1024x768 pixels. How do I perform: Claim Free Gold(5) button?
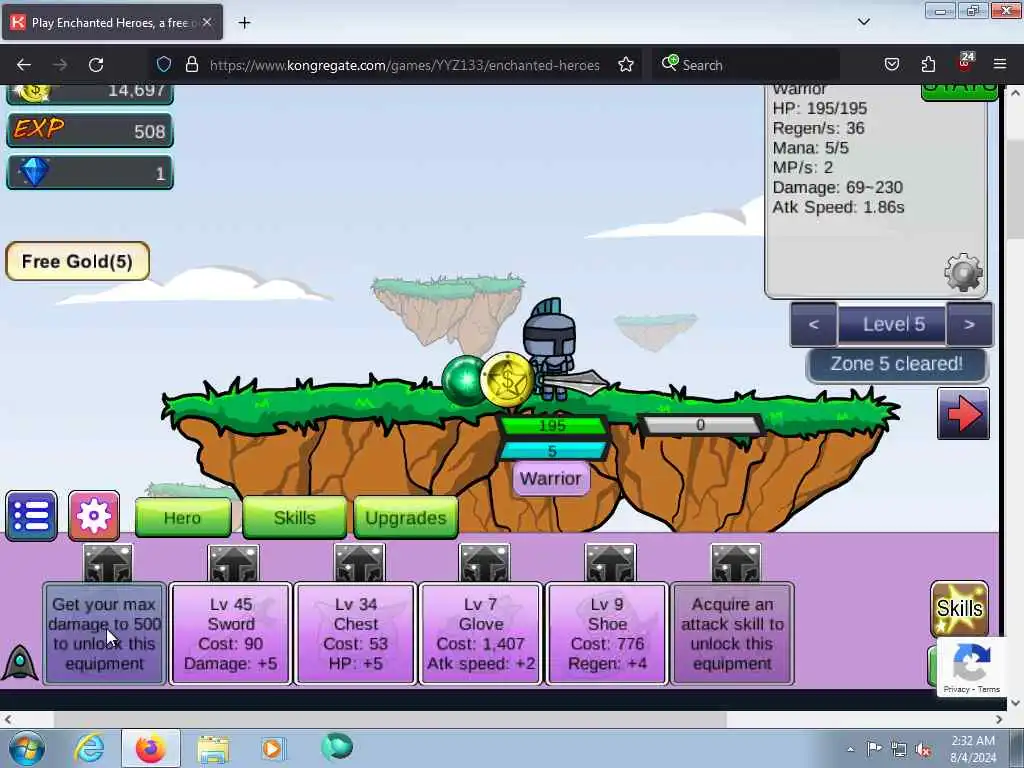[x=78, y=261]
